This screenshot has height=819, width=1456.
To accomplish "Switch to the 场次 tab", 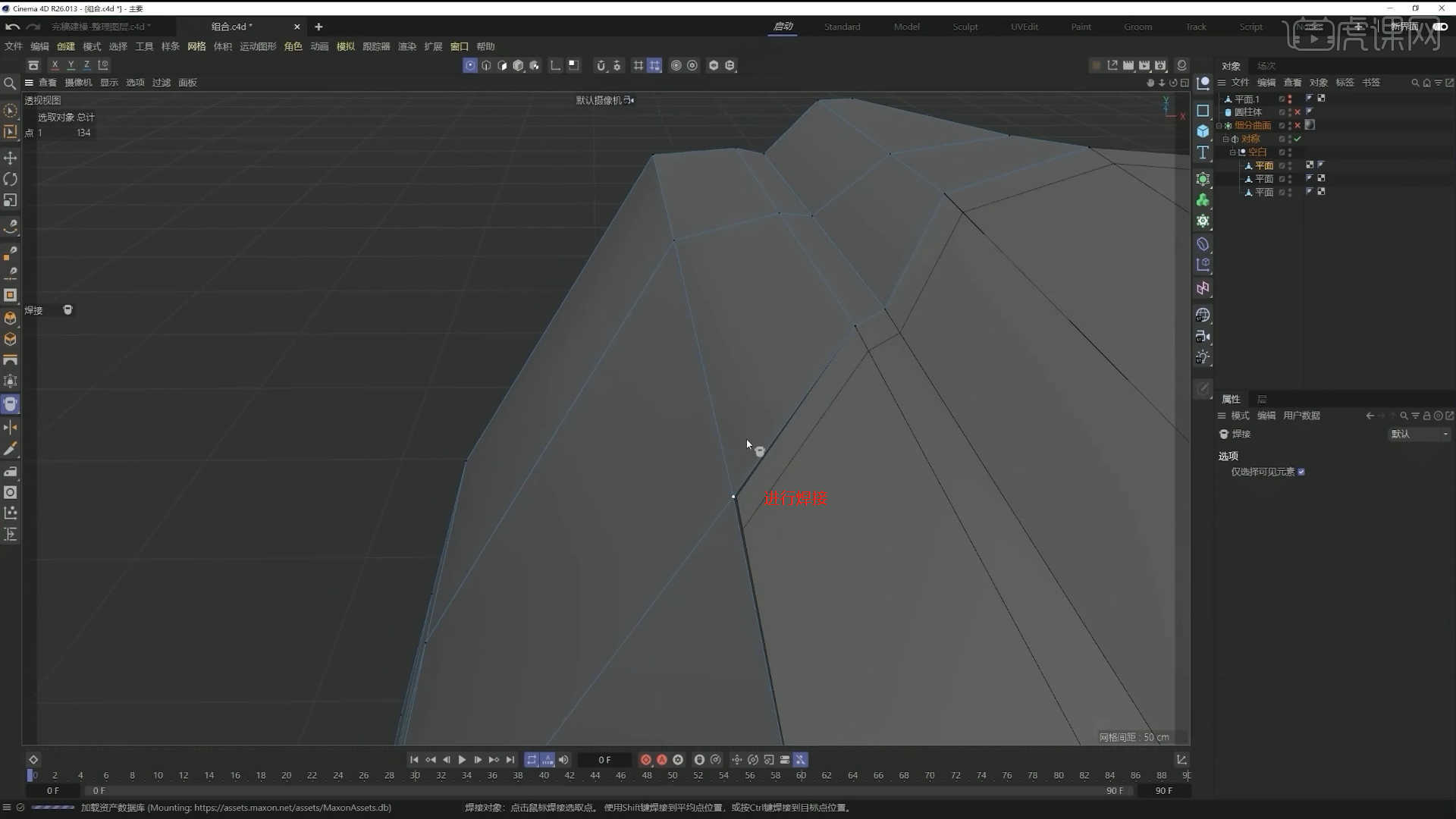I will click(x=1266, y=66).
